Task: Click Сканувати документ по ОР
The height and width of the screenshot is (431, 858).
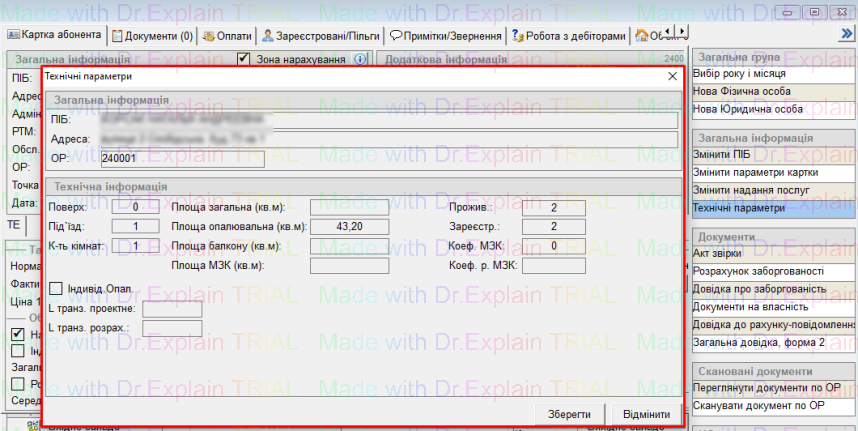Action: 773,406
